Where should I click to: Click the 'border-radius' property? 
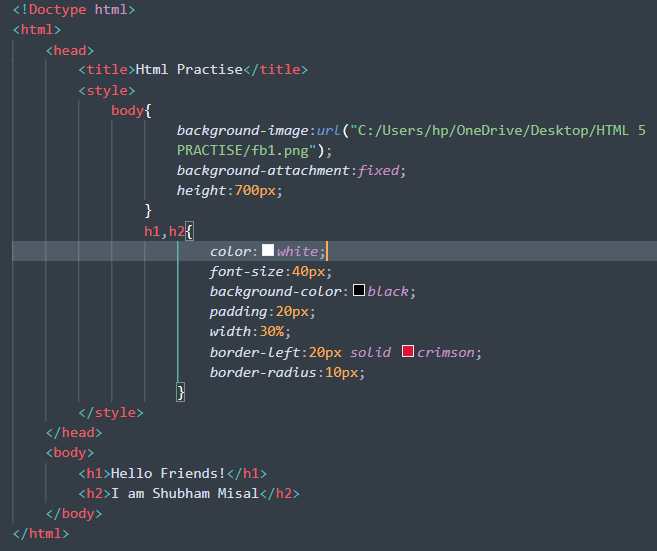[263, 373]
